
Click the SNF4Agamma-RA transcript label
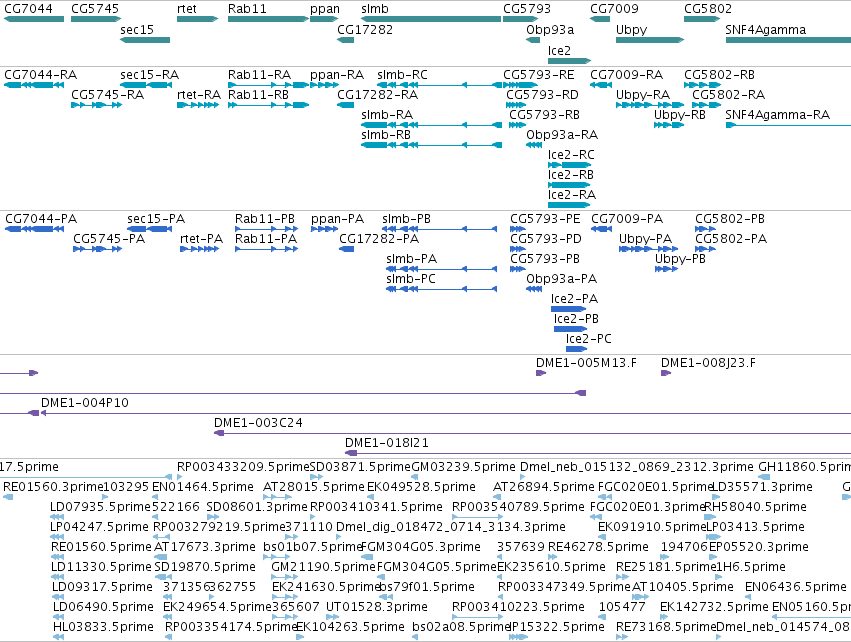pyautogui.click(x=777, y=115)
